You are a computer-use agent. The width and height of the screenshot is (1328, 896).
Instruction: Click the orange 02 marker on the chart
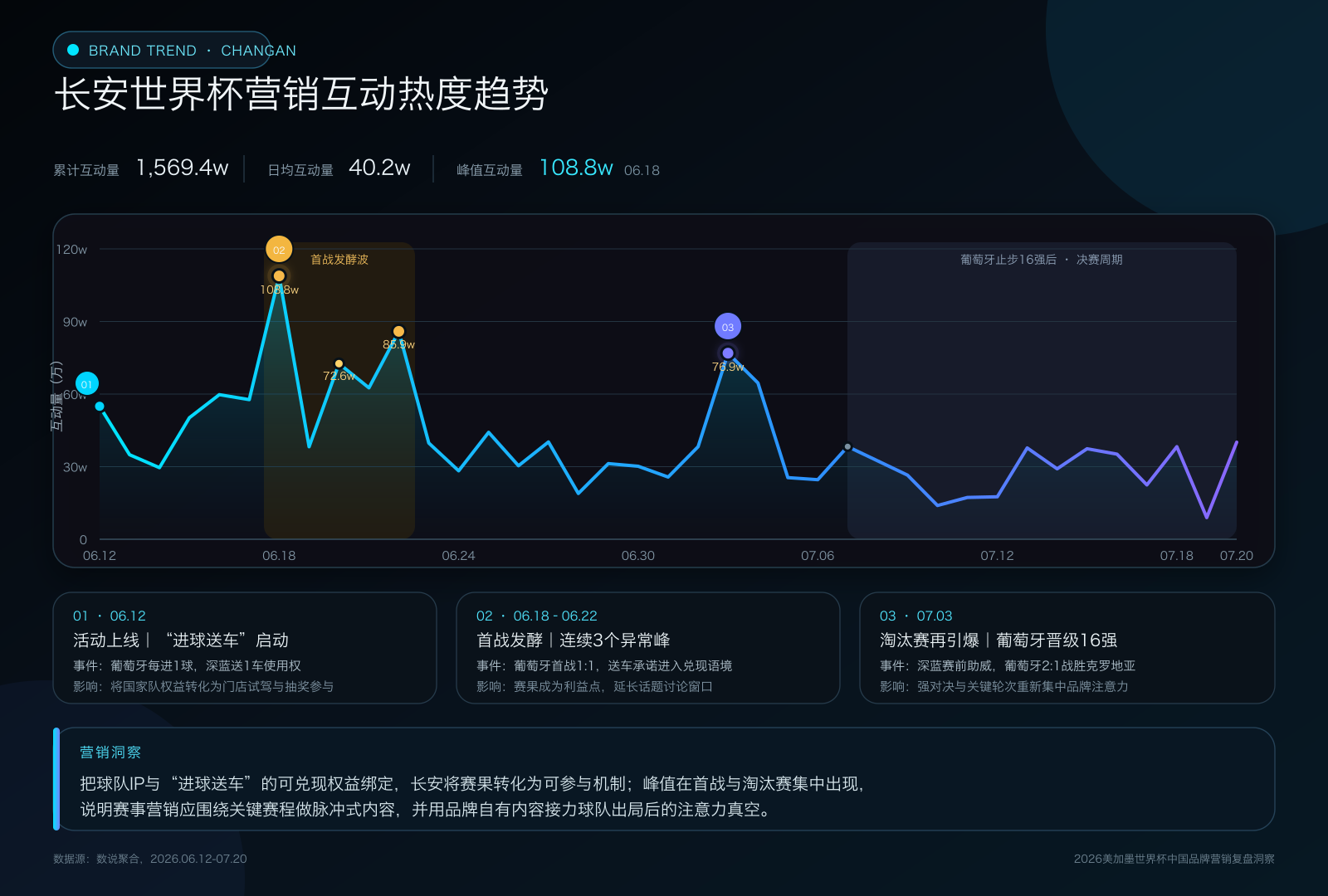point(279,249)
